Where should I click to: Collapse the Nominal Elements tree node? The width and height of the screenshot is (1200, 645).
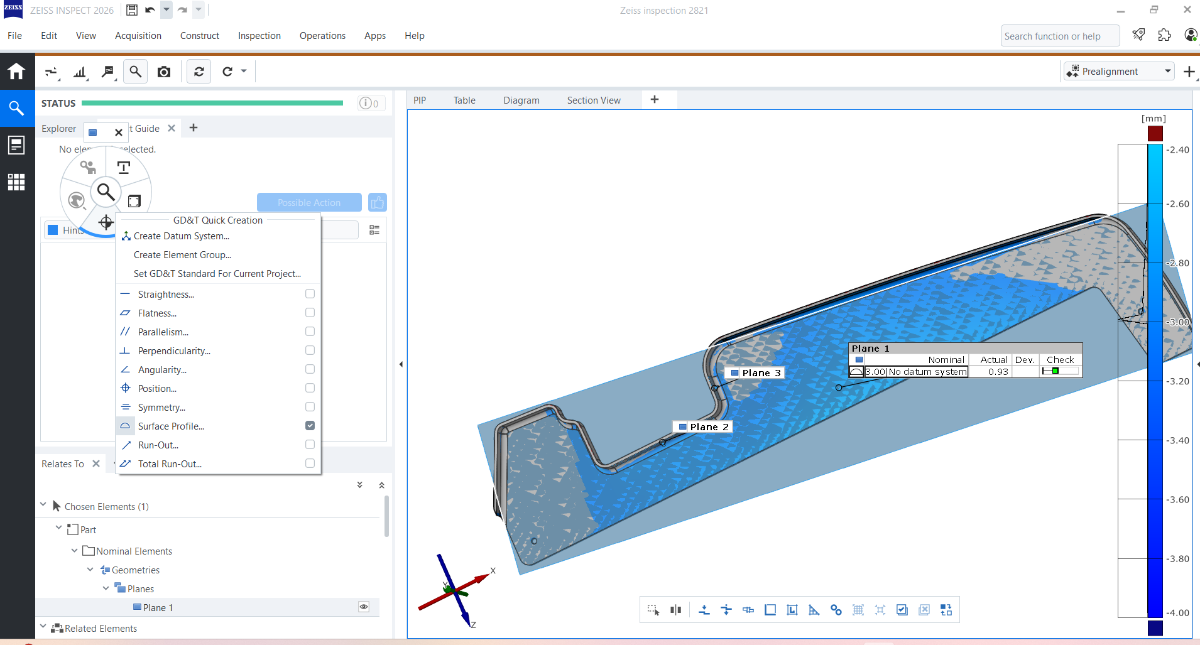tap(75, 551)
